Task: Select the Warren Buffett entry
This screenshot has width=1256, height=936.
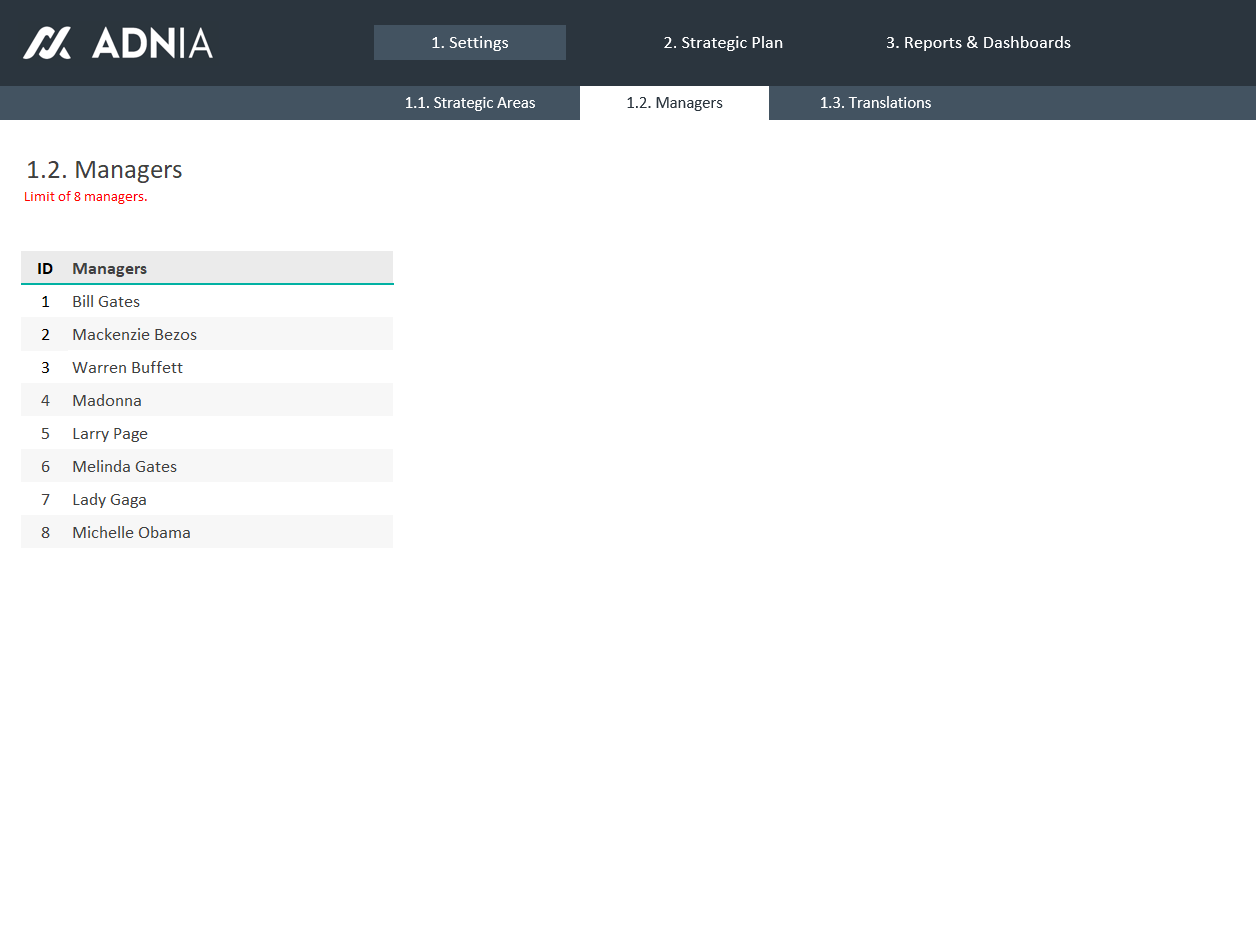Action: point(127,368)
